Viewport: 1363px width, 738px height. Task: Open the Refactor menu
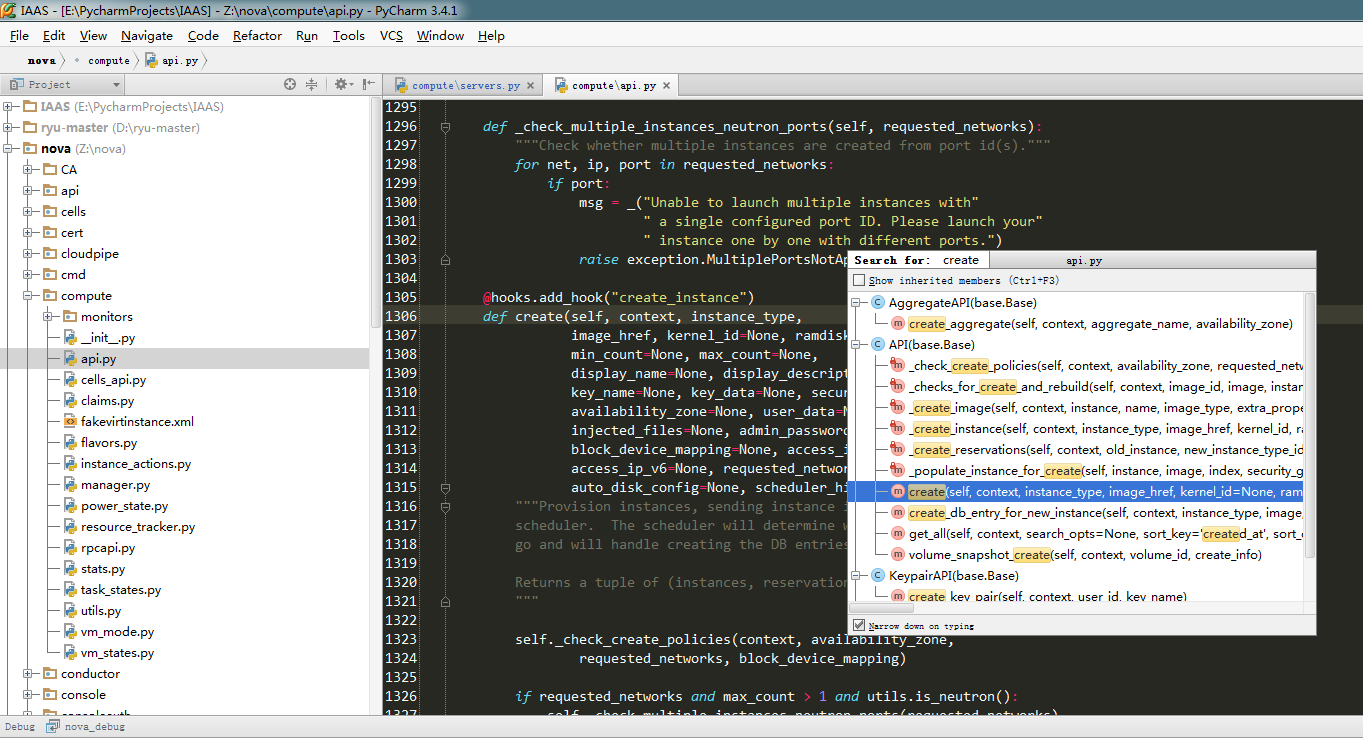257,35
